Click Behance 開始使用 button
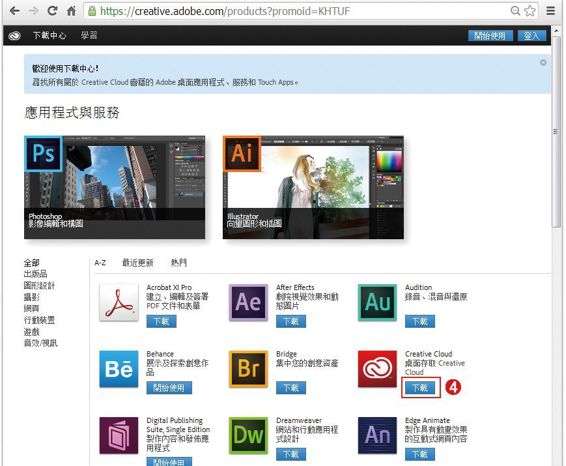The width and height of the screenshot is (566, 466). pyautogui.click(x=169, y=388)
